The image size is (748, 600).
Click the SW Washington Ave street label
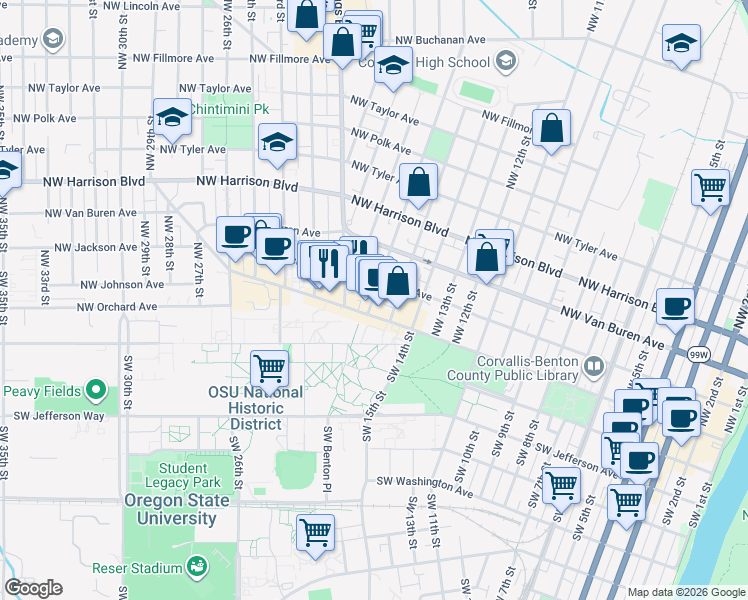click(425, 486)
